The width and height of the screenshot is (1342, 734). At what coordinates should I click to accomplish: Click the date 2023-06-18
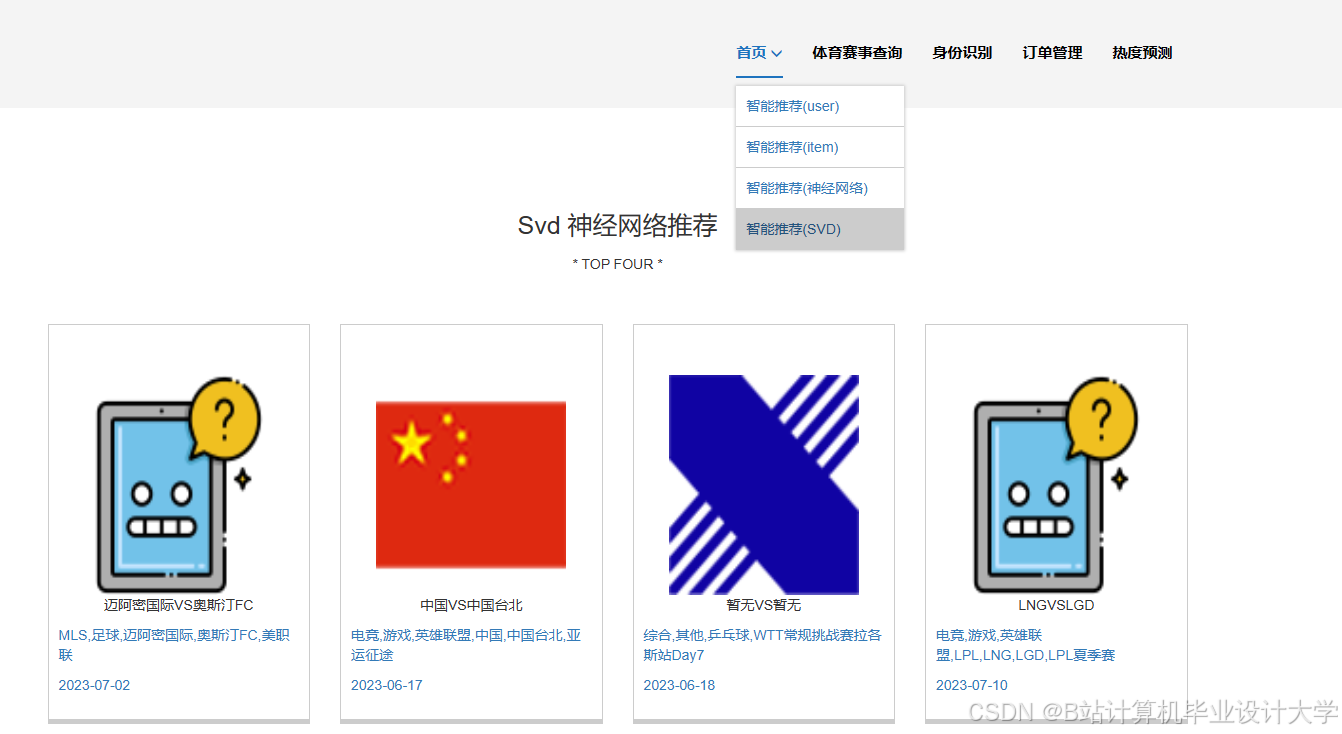[x=679, y=685]
